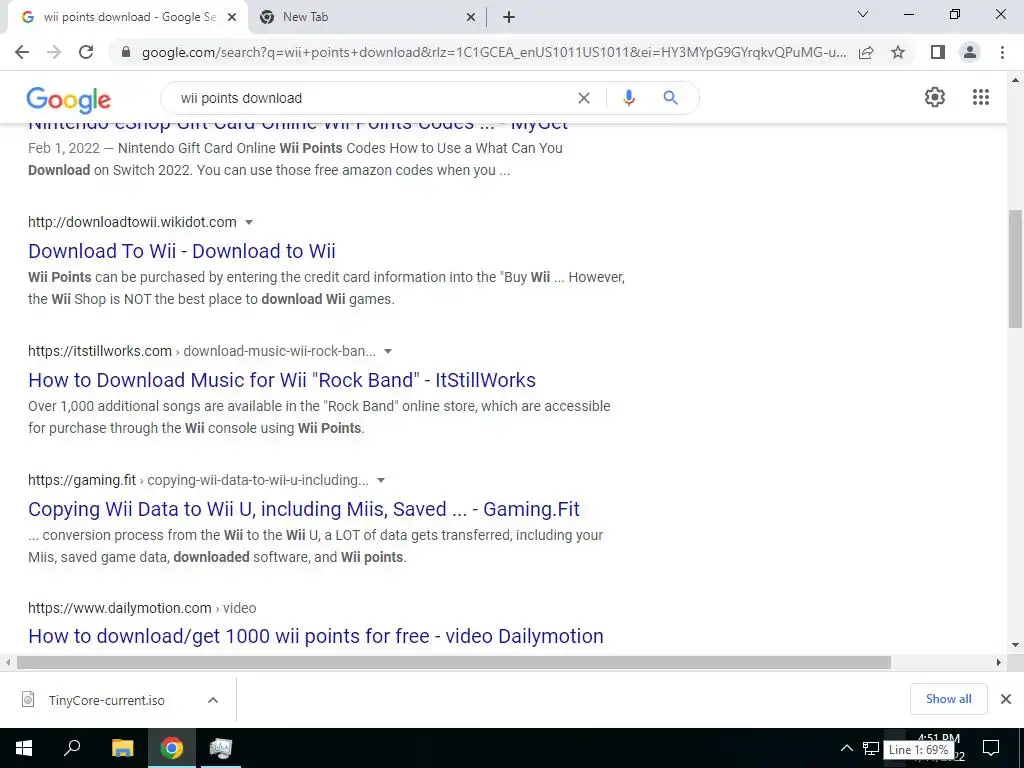Open File Explorer from the taskbar
Viewport: 1024px width, 768px height.
[x=122, y=748]
